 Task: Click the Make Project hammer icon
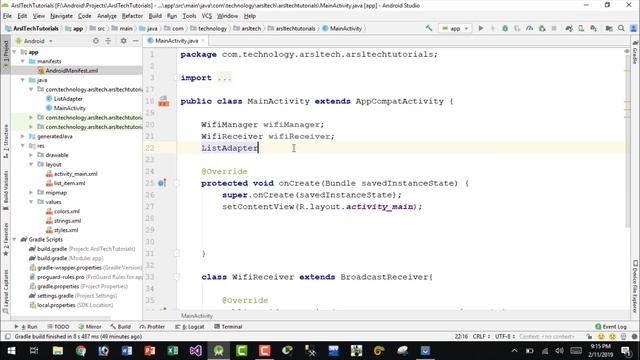429,28
